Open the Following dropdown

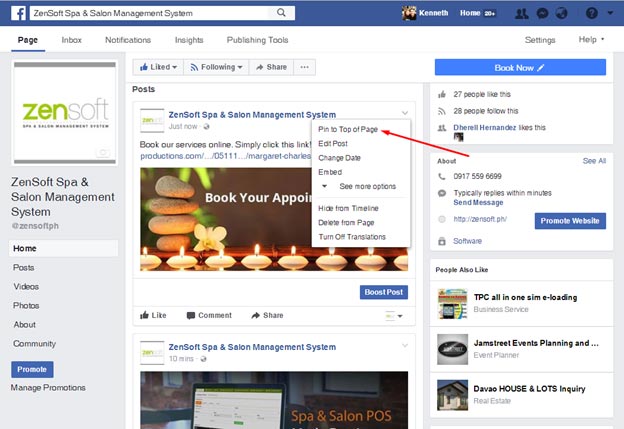click(216, 67)
